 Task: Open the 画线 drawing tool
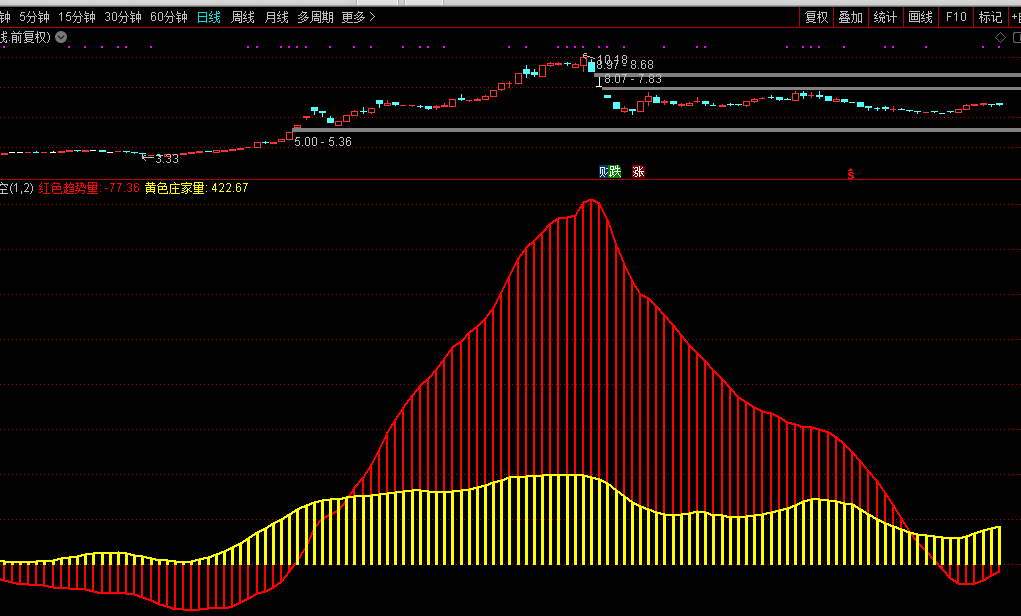coord(920,17)
